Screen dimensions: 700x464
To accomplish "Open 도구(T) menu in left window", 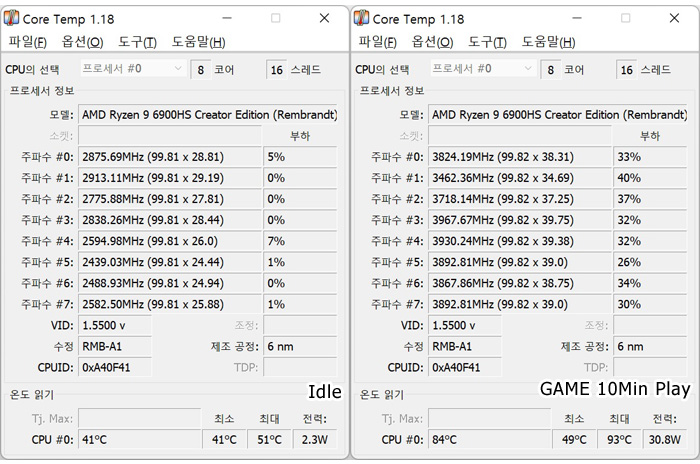I will 137,42.
